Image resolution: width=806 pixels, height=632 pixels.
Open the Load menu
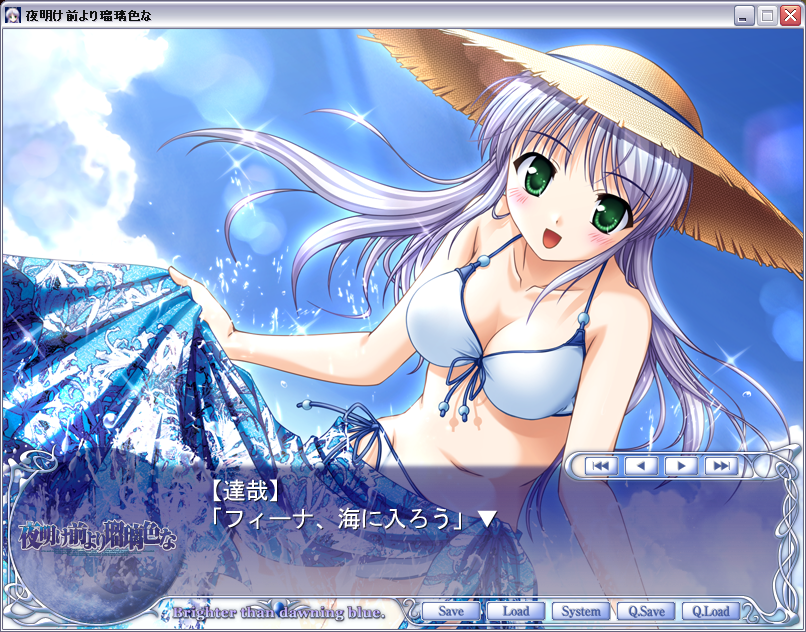point(516,611)
